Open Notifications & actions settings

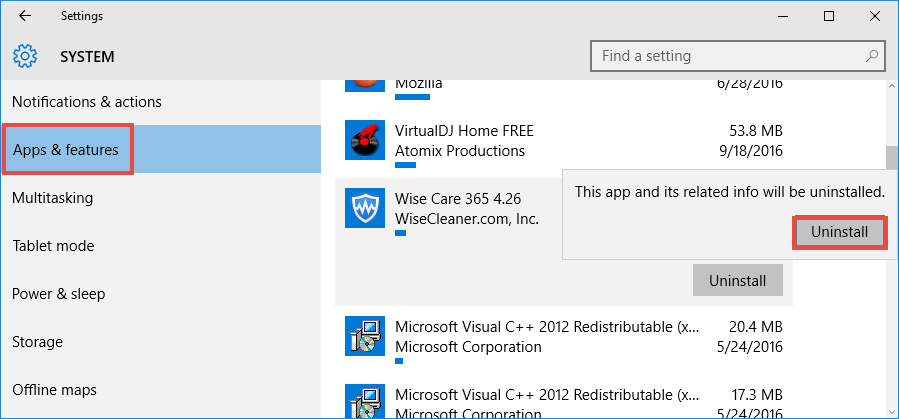[86, 102]
